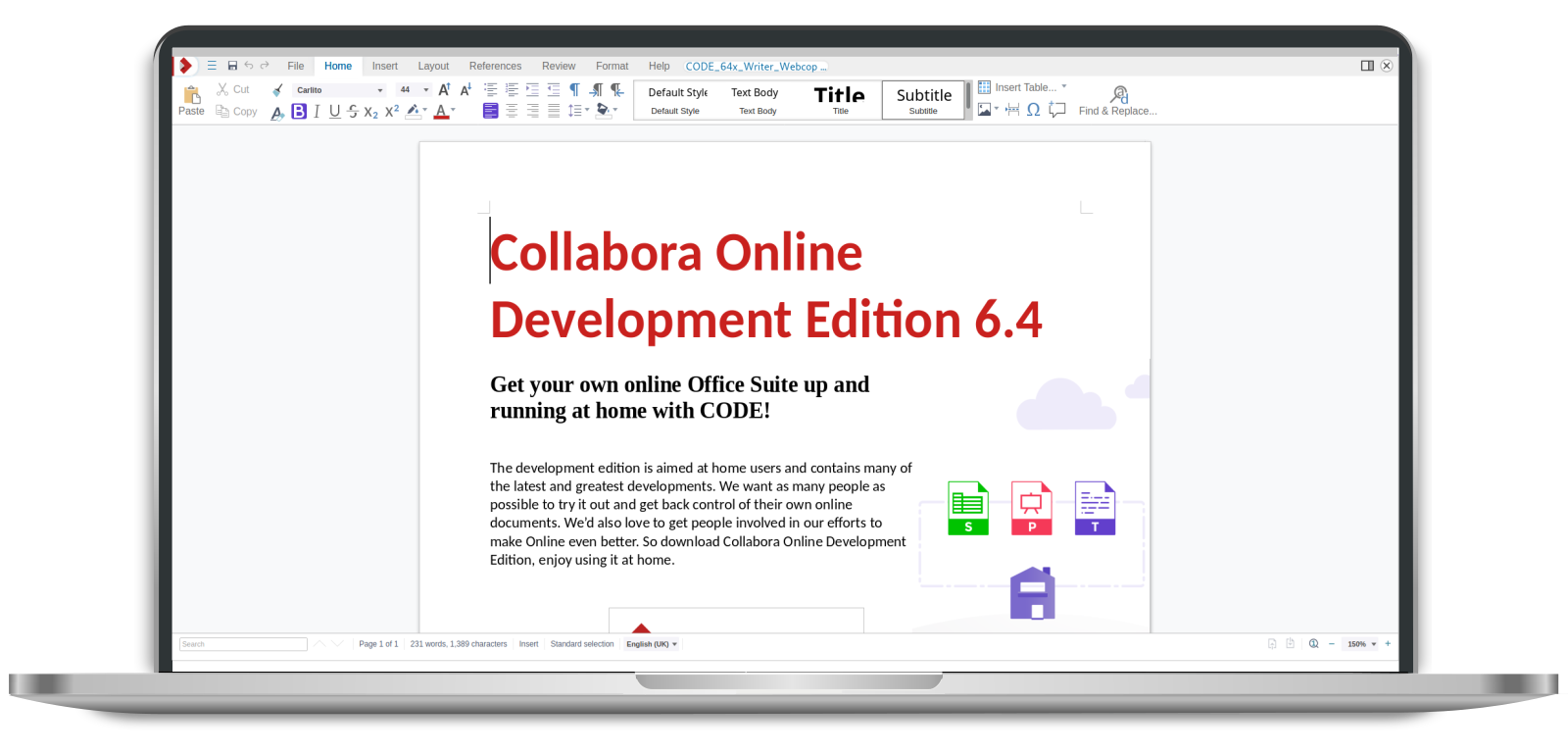Click the Standard selection status item
1568x753 pixels.
point(582,644)
